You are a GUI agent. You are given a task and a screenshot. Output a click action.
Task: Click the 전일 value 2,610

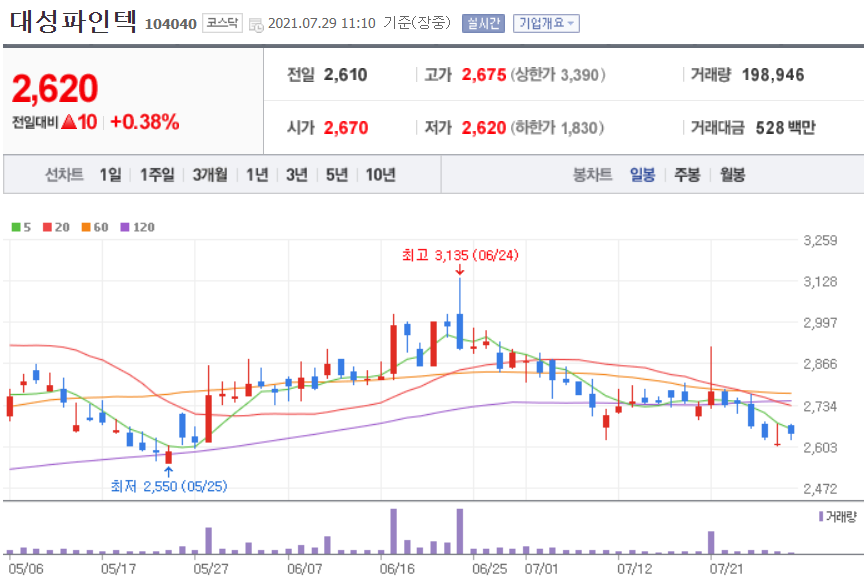pyautogui.click(x=345, y=74)
